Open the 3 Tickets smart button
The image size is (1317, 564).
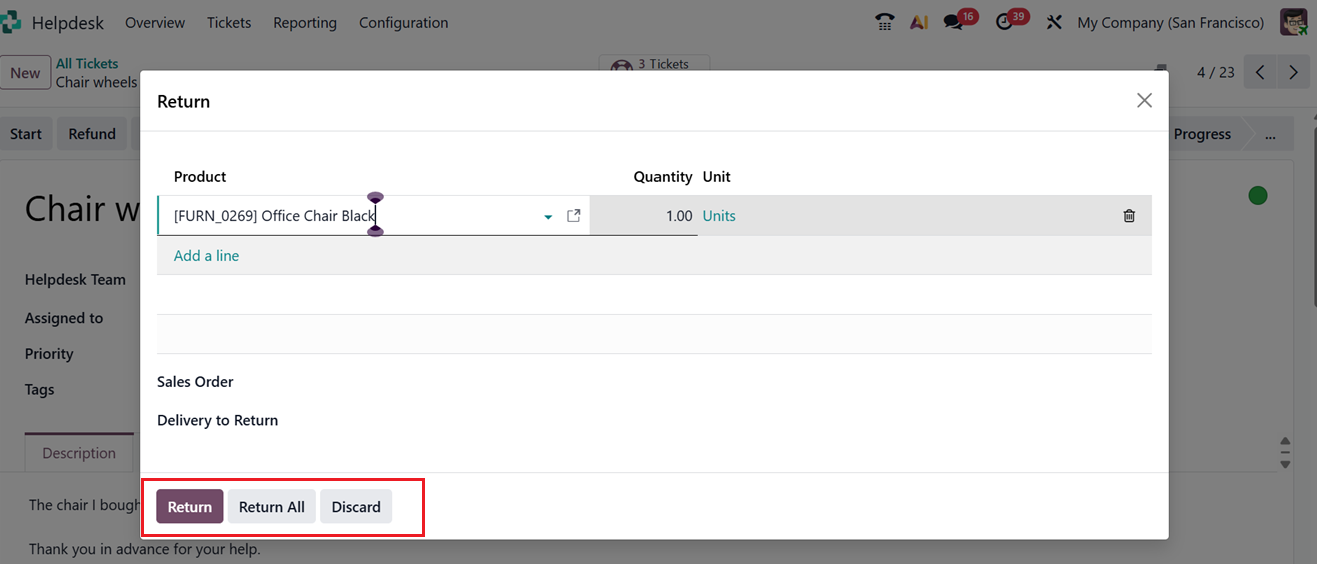click(x=655, y=64)
